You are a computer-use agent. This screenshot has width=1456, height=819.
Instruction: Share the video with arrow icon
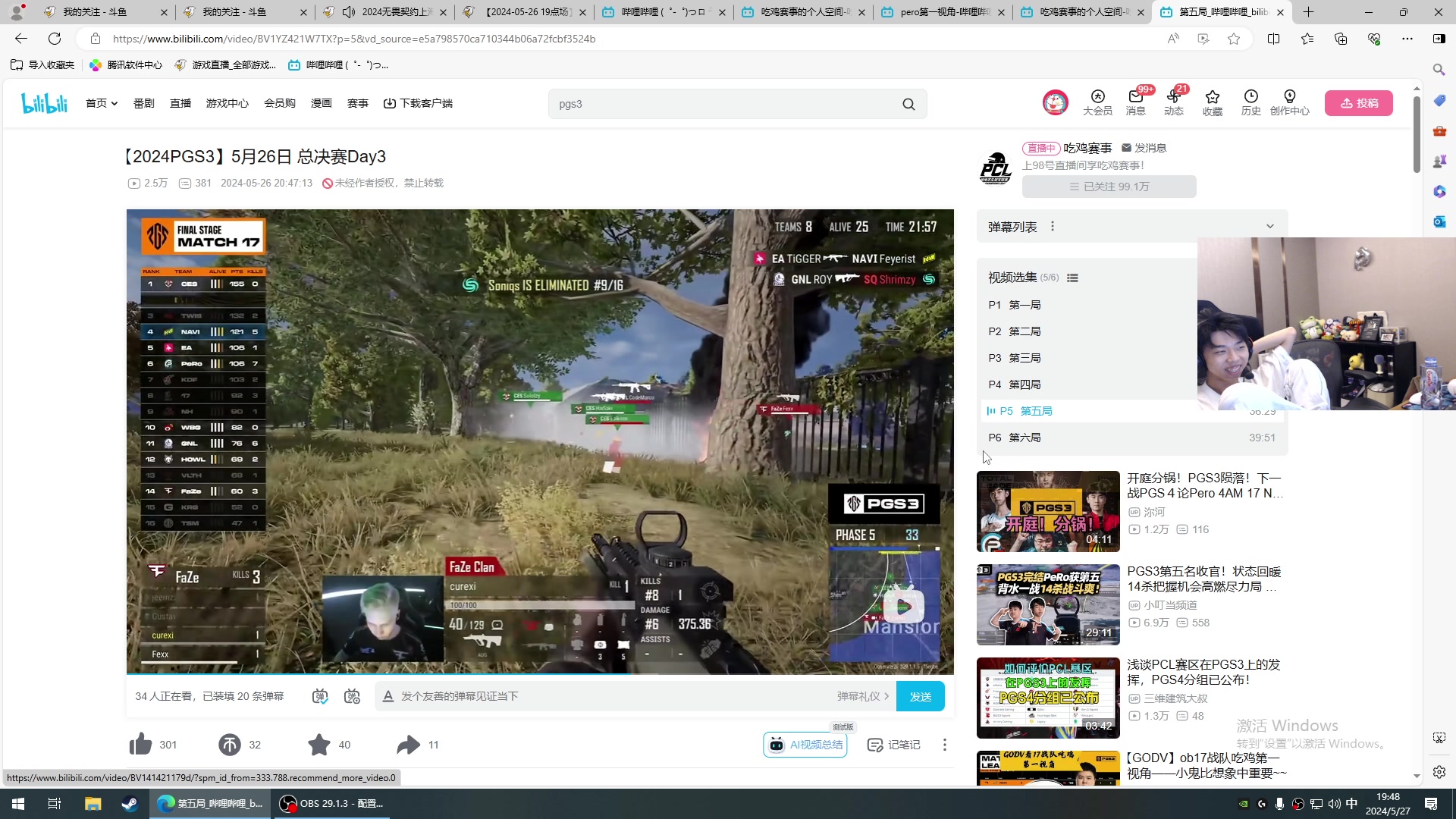pos(408,745)
